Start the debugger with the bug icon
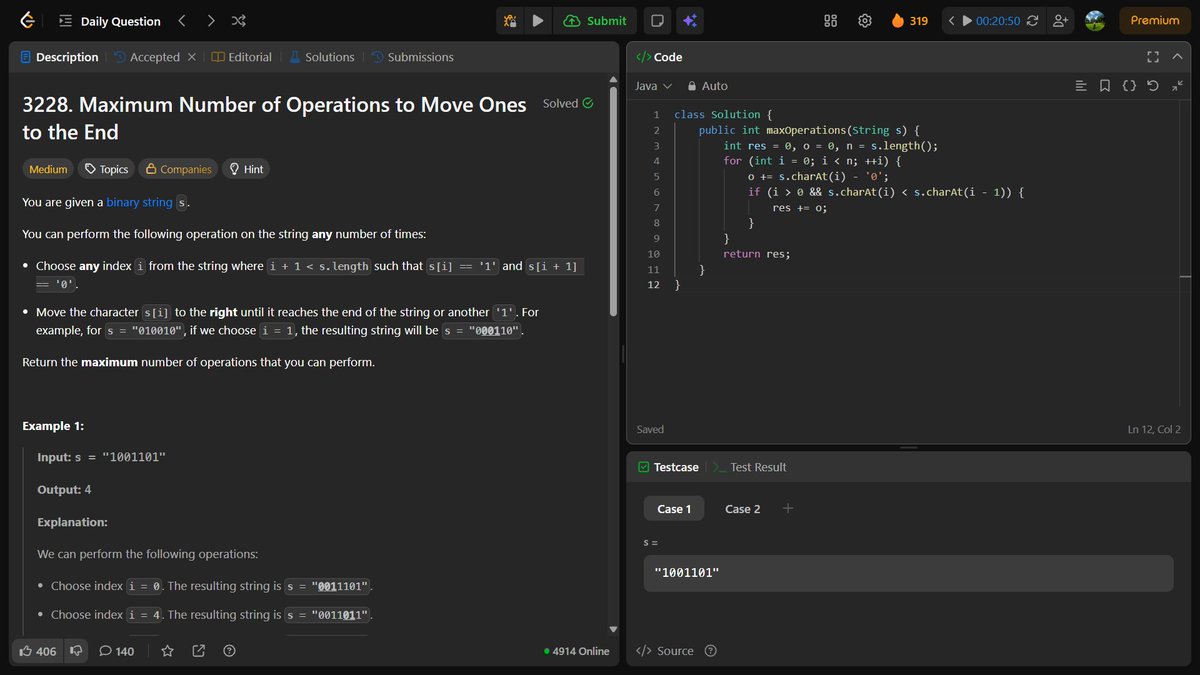The image size is (1200, 675). [x=510, y=20]
